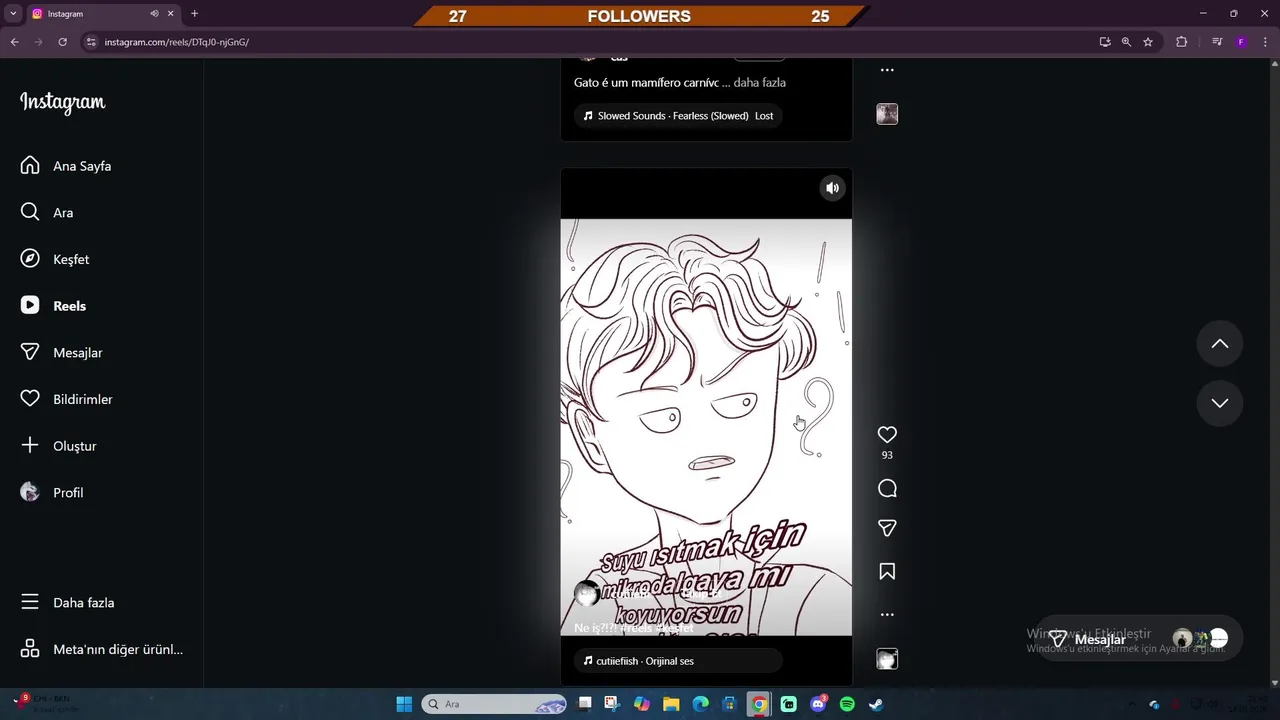Go back in browser history
Viewport: 1280px width, 720px height.
[14, 42]
